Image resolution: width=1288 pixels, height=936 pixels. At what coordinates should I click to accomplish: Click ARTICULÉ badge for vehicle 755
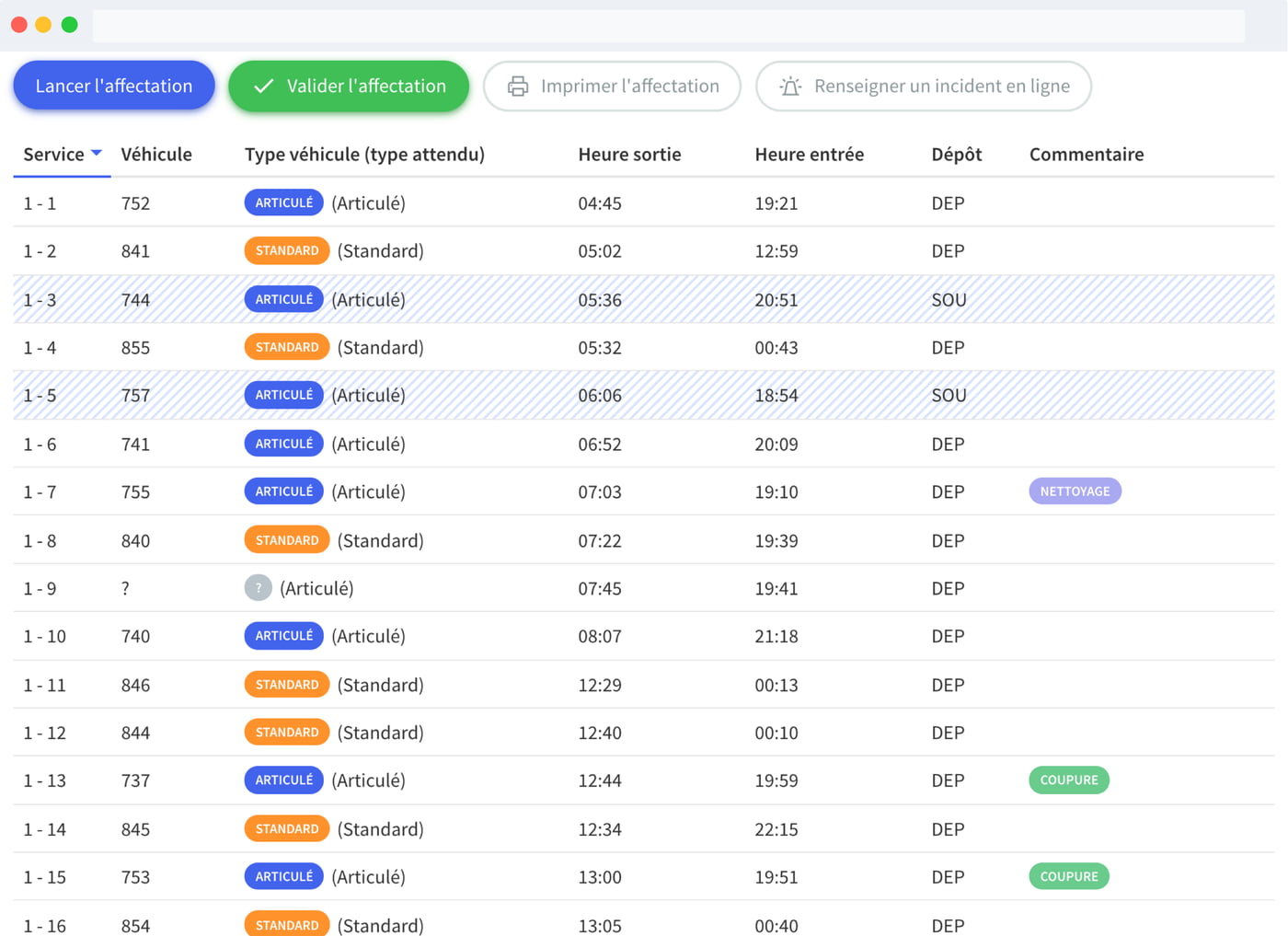click(283, 491)
